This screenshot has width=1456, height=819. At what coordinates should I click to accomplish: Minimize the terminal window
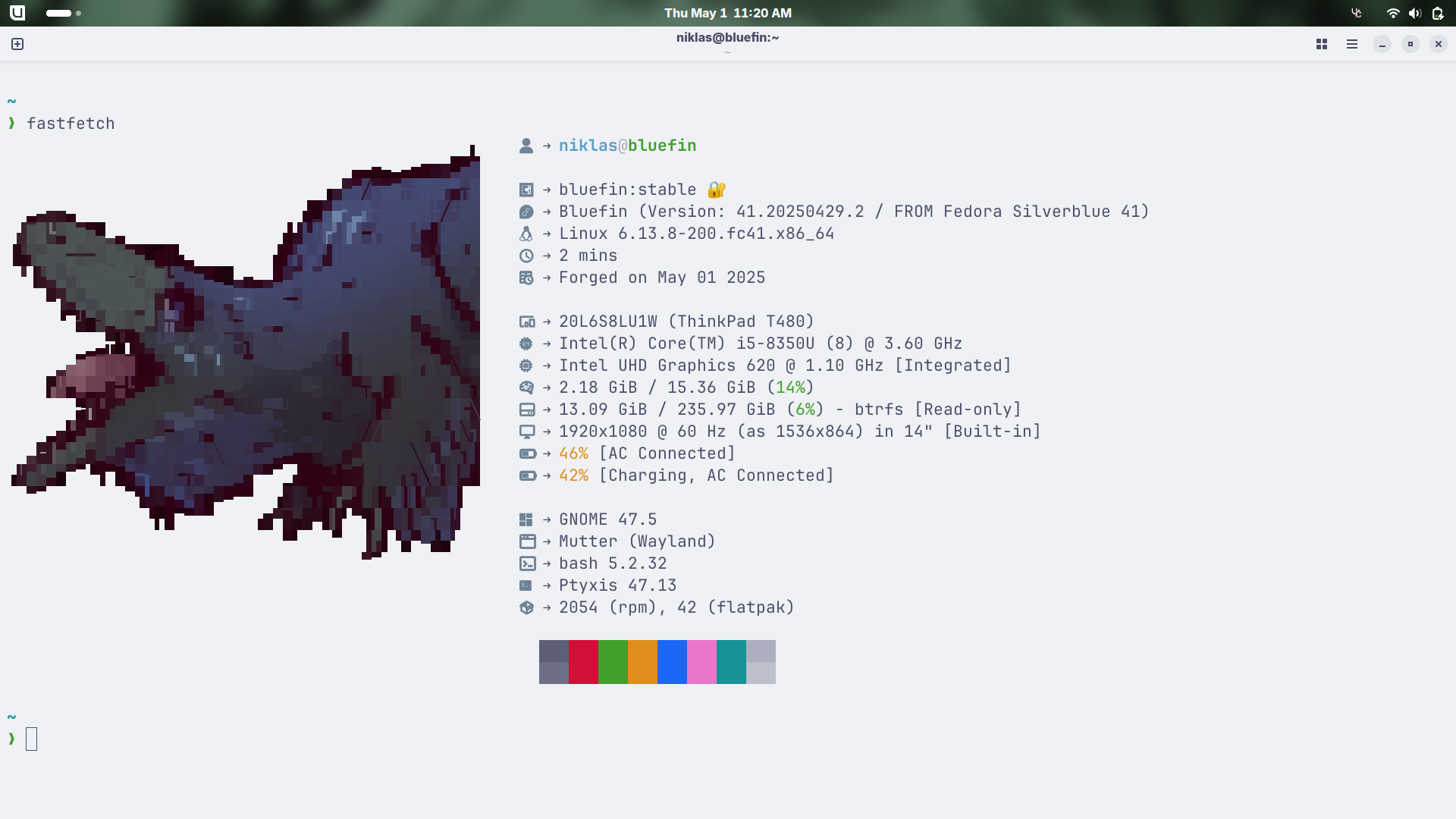[1382, 44]
